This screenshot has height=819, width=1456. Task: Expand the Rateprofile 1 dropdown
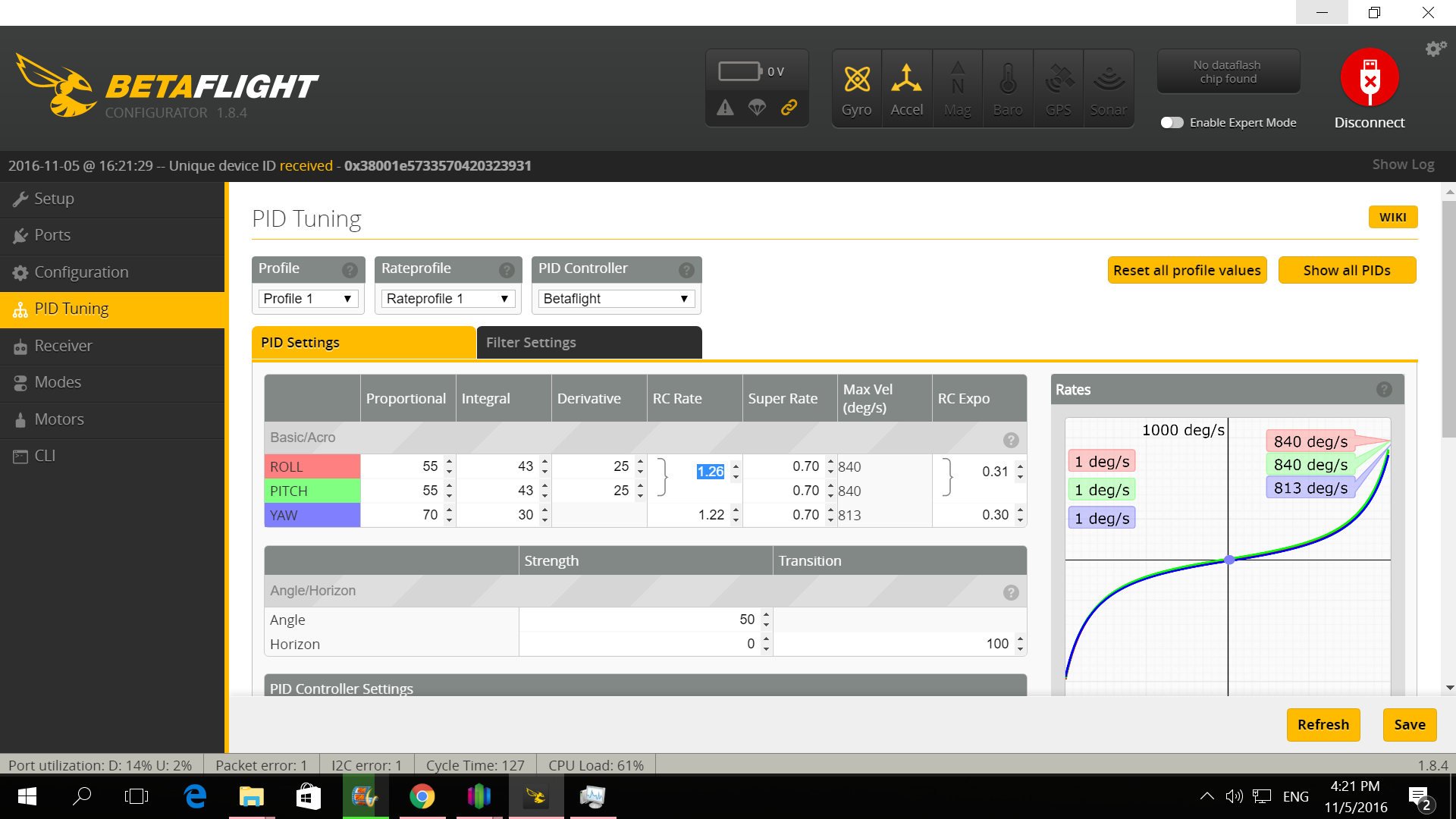coord(447,299)
